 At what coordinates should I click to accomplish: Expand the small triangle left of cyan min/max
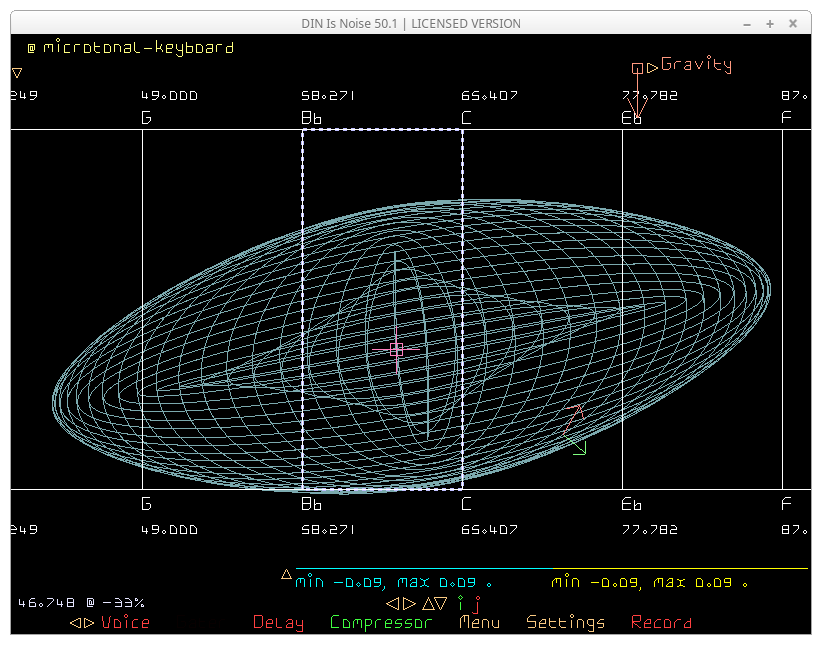coord(286,574)
